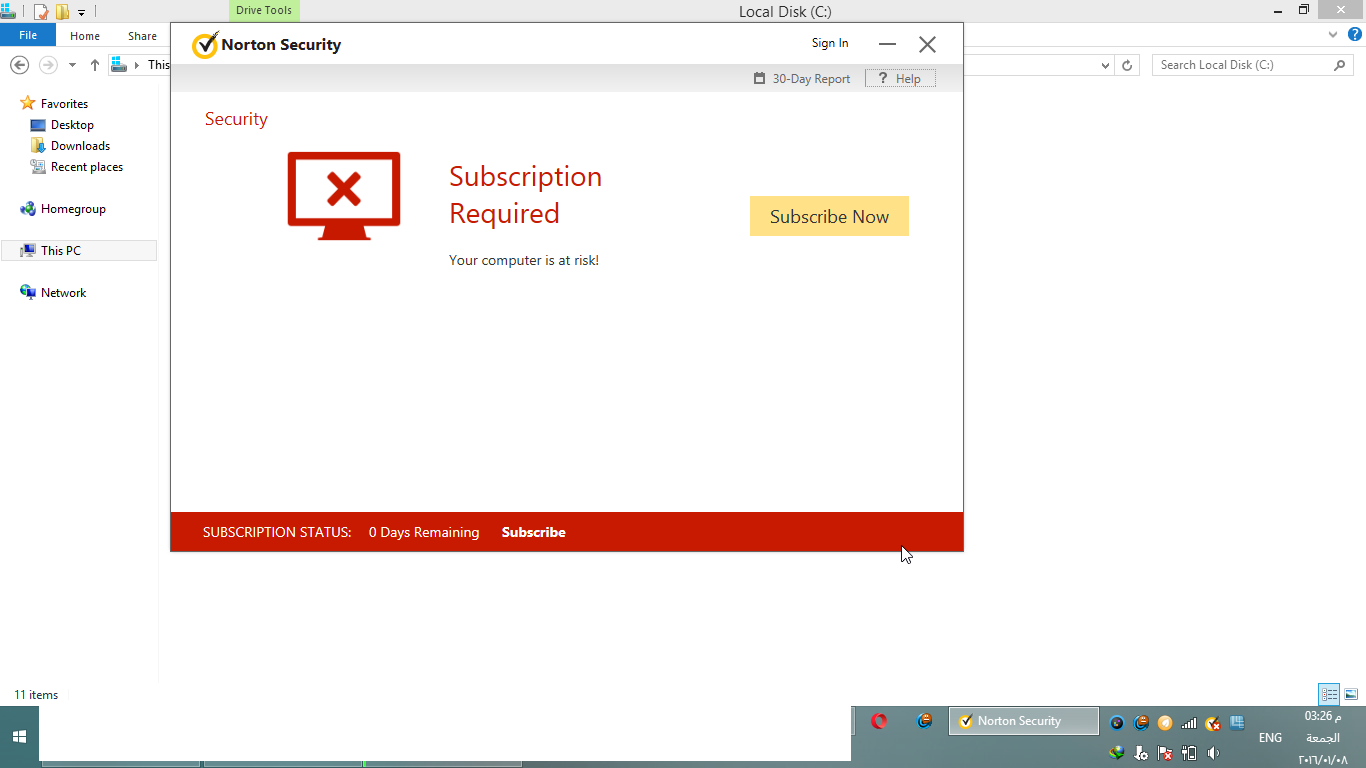Open Norton Sign In link
The image size is (1366, 768).
[x=830, y=43]
